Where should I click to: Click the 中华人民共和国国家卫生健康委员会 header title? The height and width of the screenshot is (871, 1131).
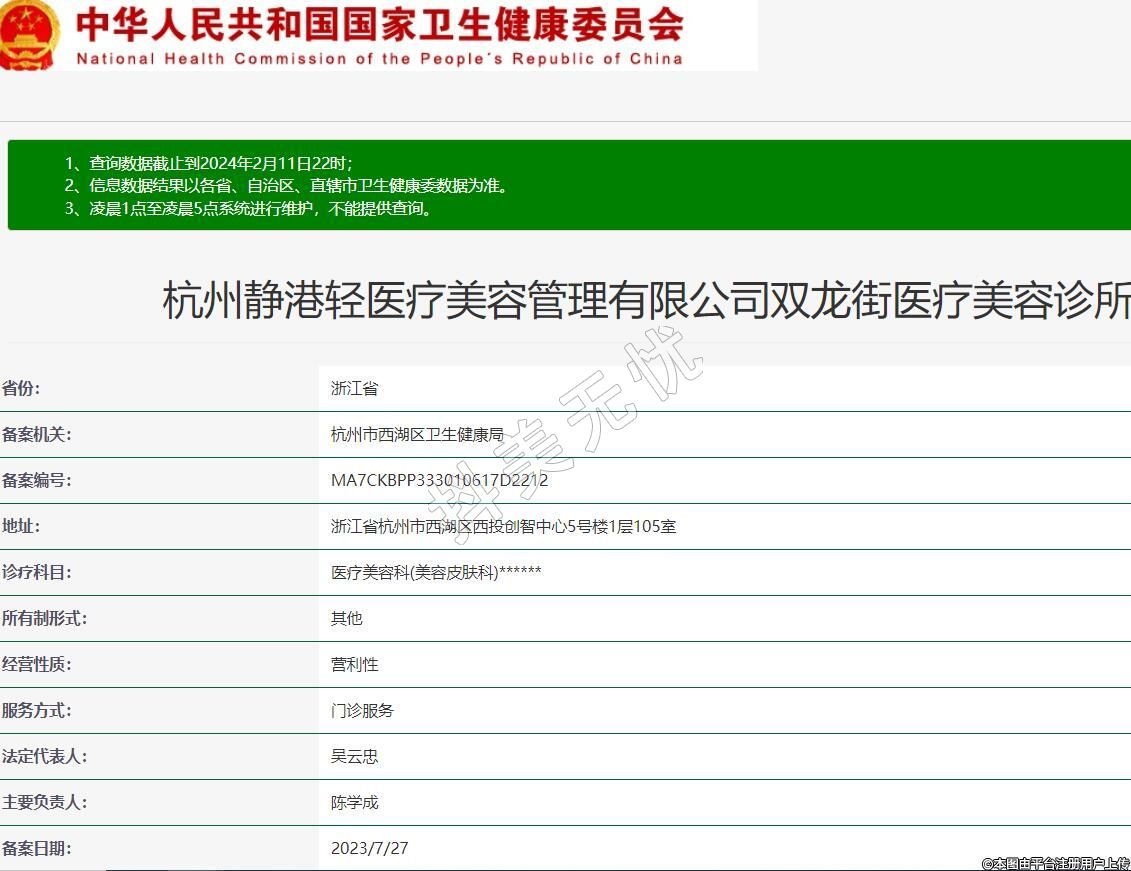380,25
